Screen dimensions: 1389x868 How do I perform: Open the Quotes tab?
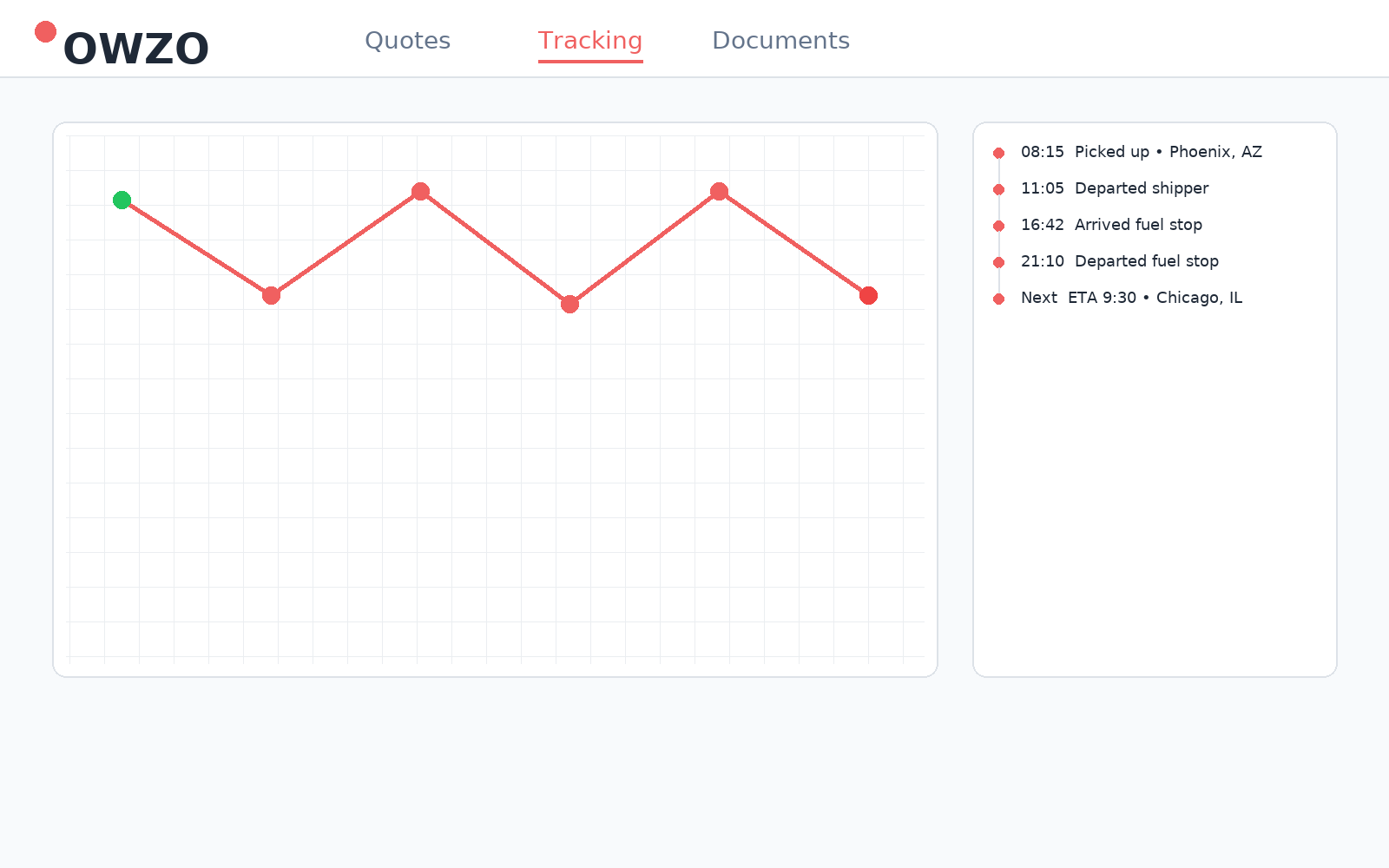pos(407,41)
